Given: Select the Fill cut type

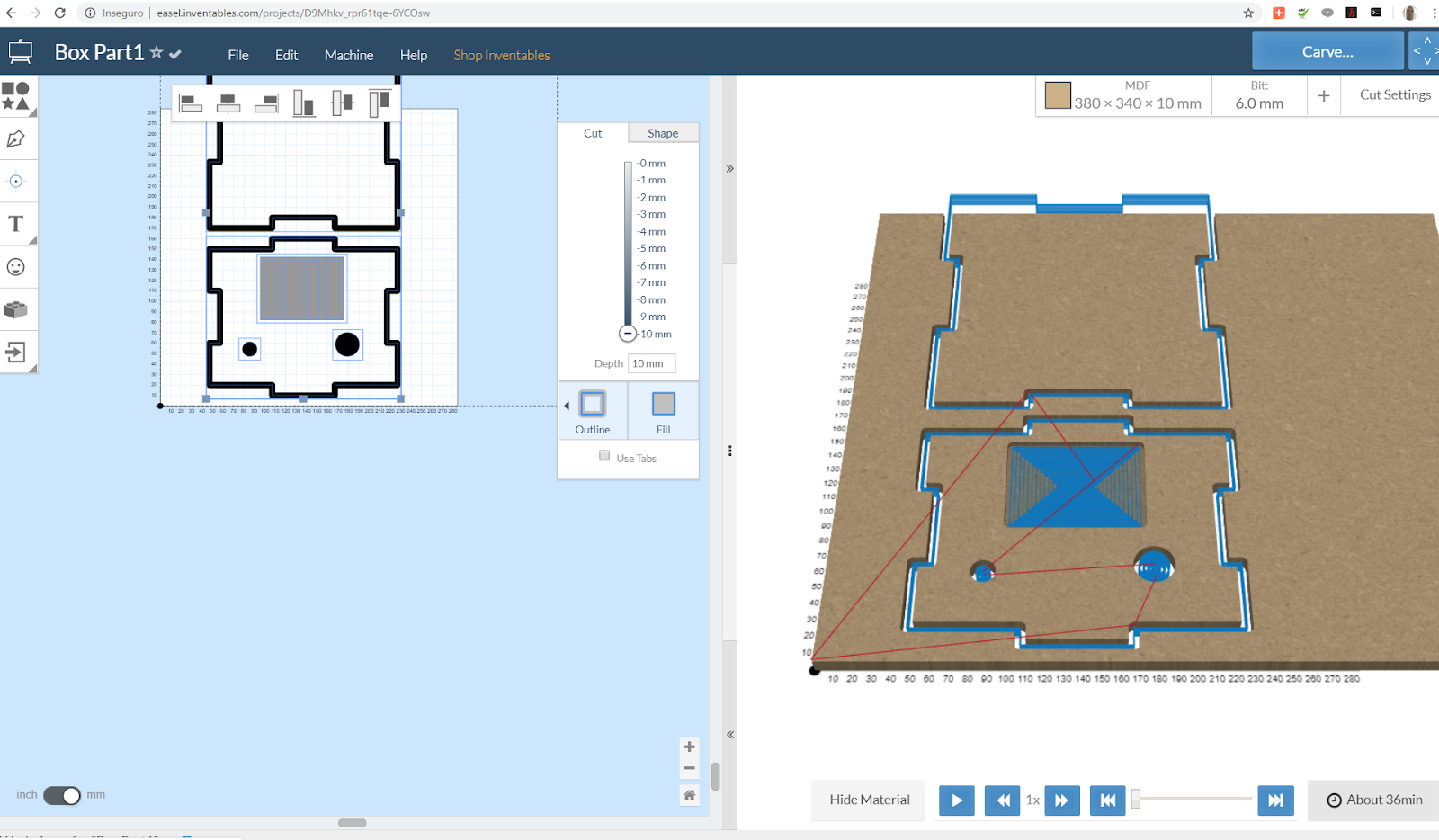Looking at the screenshot, I should 662,410.
